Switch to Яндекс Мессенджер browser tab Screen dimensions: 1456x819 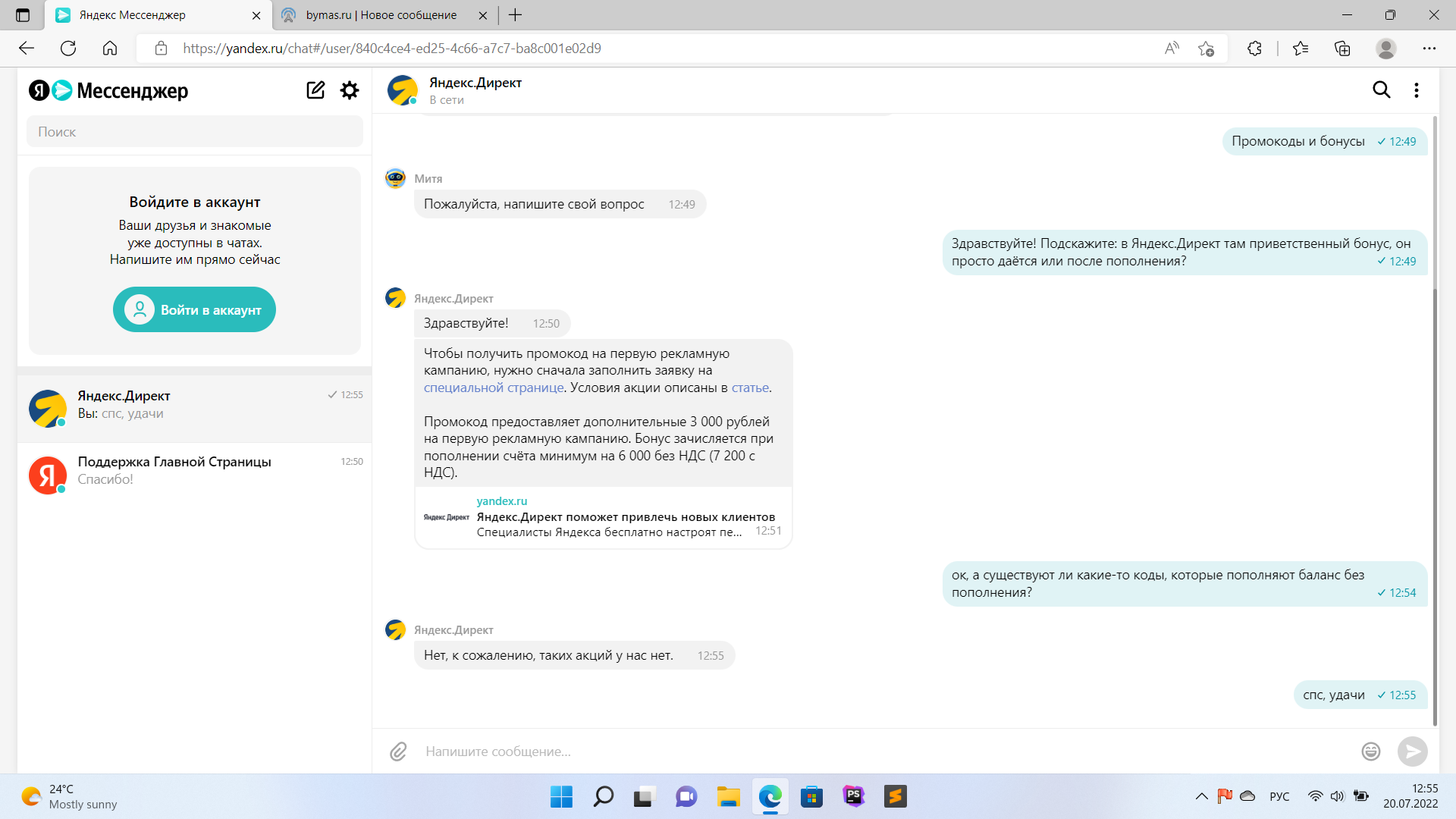(133, 15)
